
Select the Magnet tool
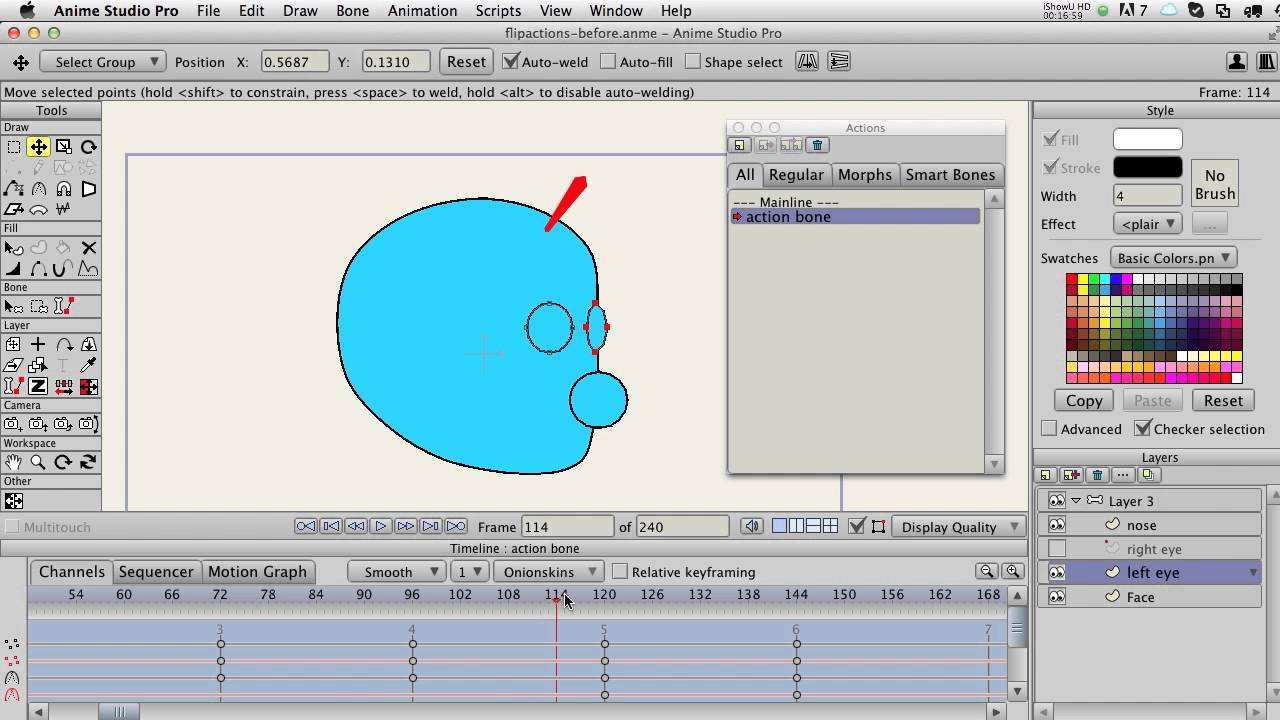[63, 189]
